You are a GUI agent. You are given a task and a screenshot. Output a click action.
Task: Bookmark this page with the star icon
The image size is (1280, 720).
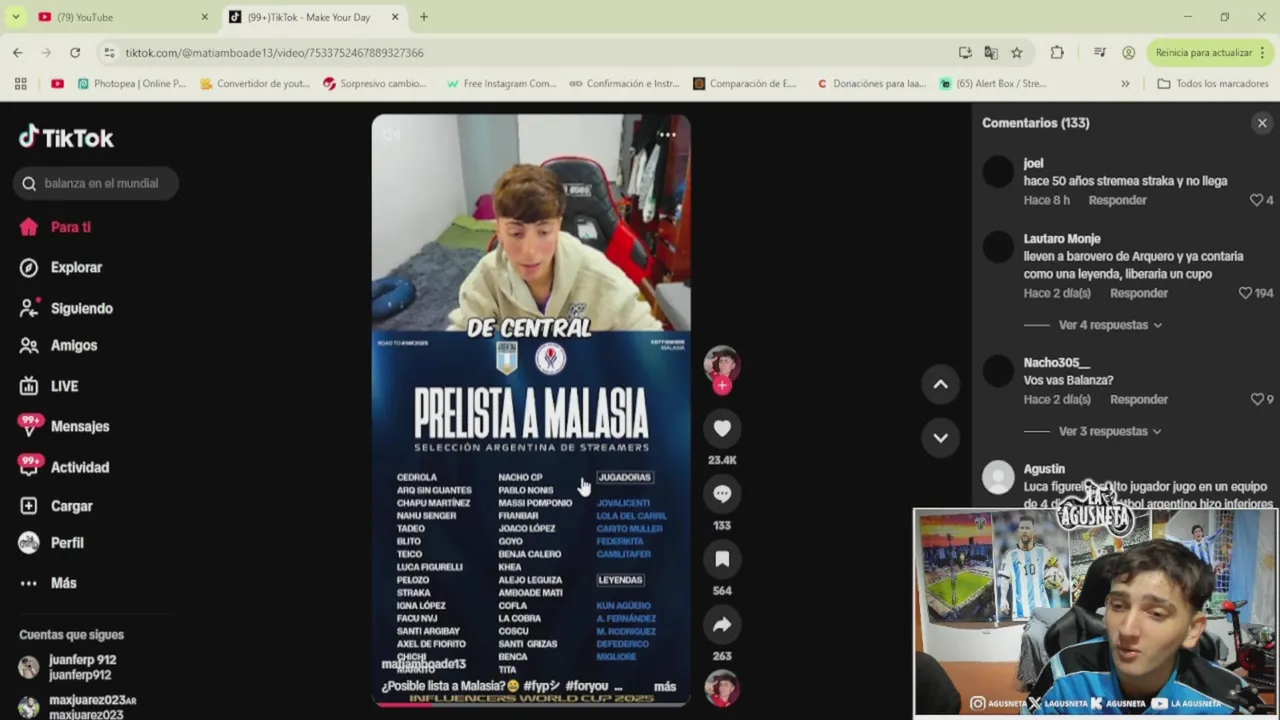pyautogui.click(x=1017, y=52)
